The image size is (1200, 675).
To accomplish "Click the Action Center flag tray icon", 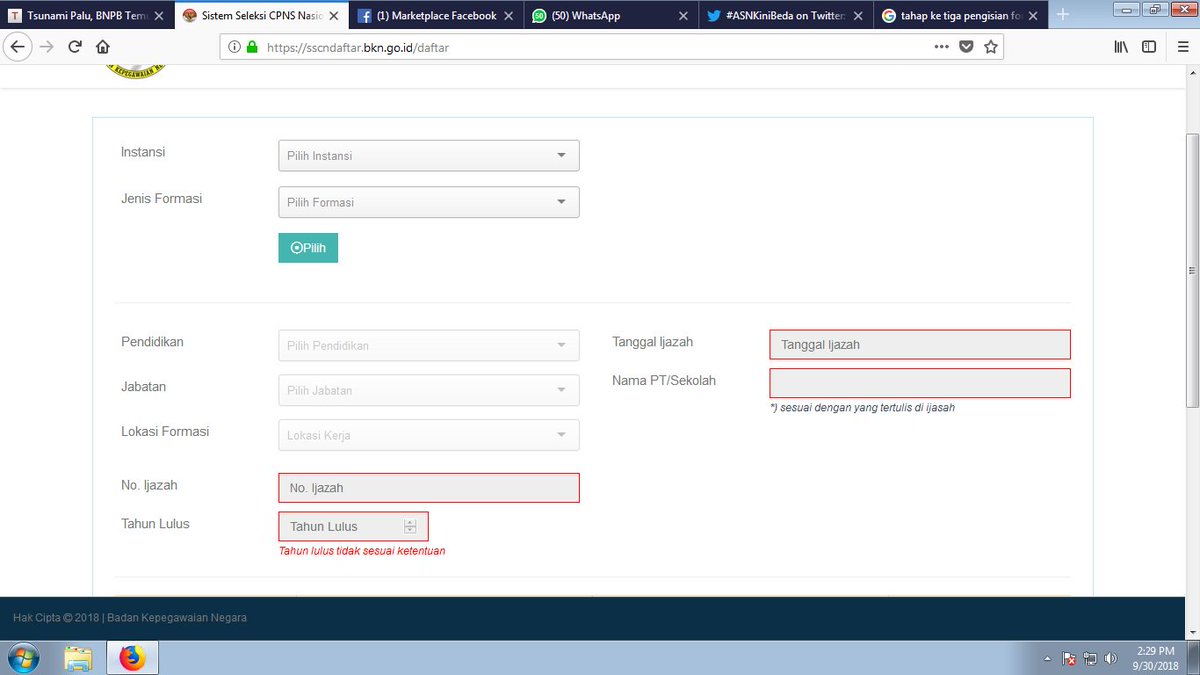I will (x=1069, y=659).
